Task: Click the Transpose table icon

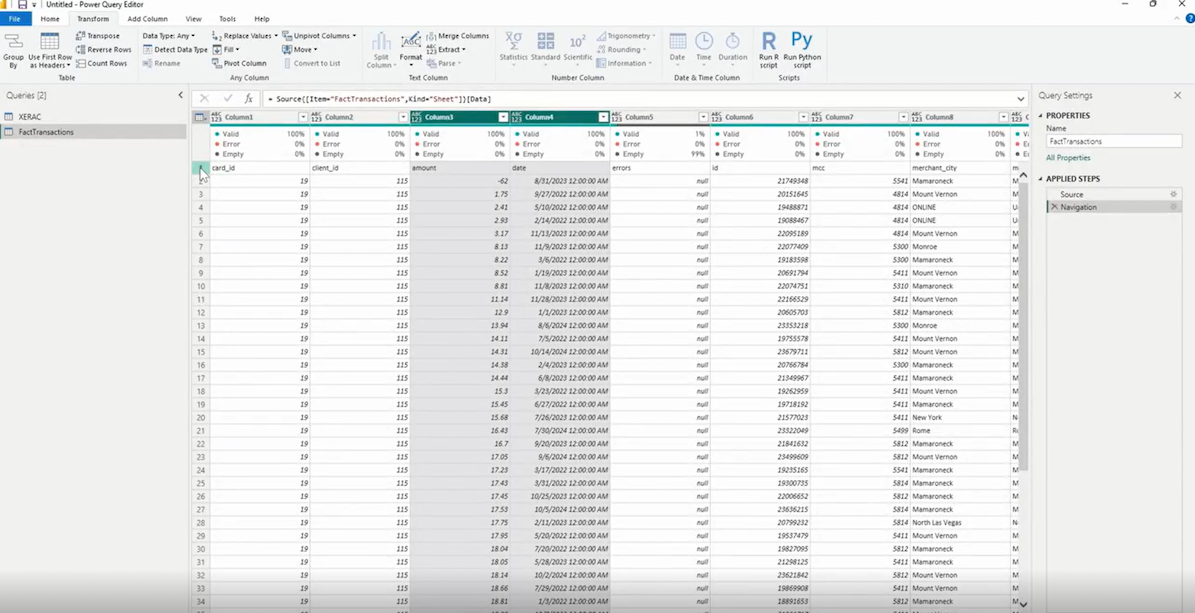Action: click(80, 36)
